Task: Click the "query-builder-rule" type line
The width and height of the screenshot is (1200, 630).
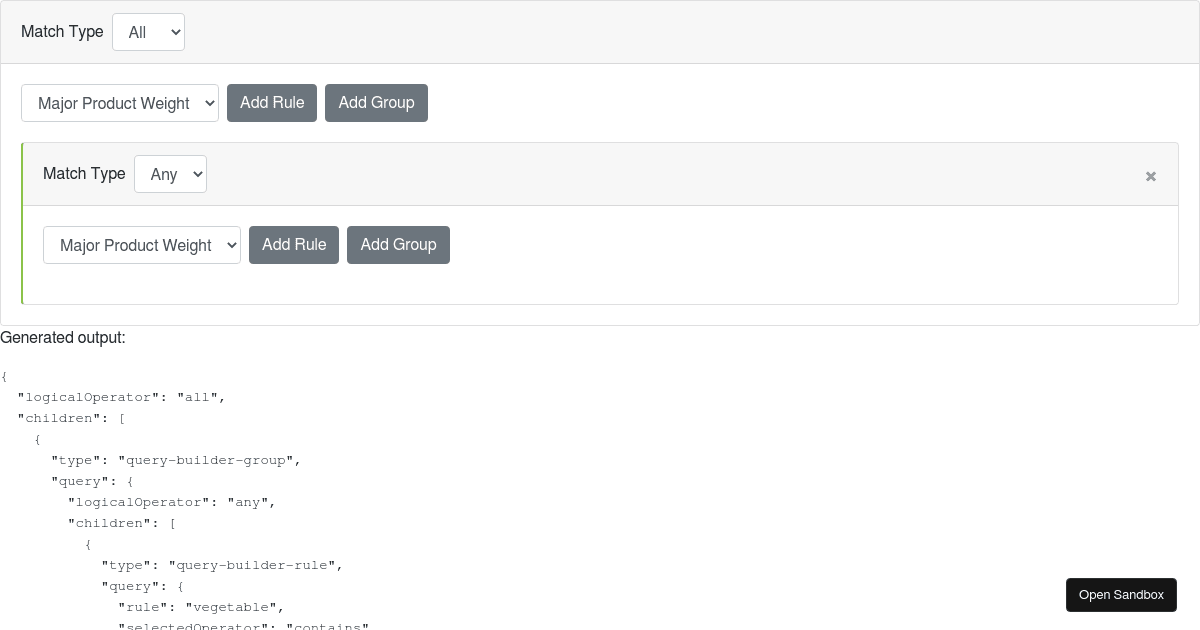Action: 222,565
